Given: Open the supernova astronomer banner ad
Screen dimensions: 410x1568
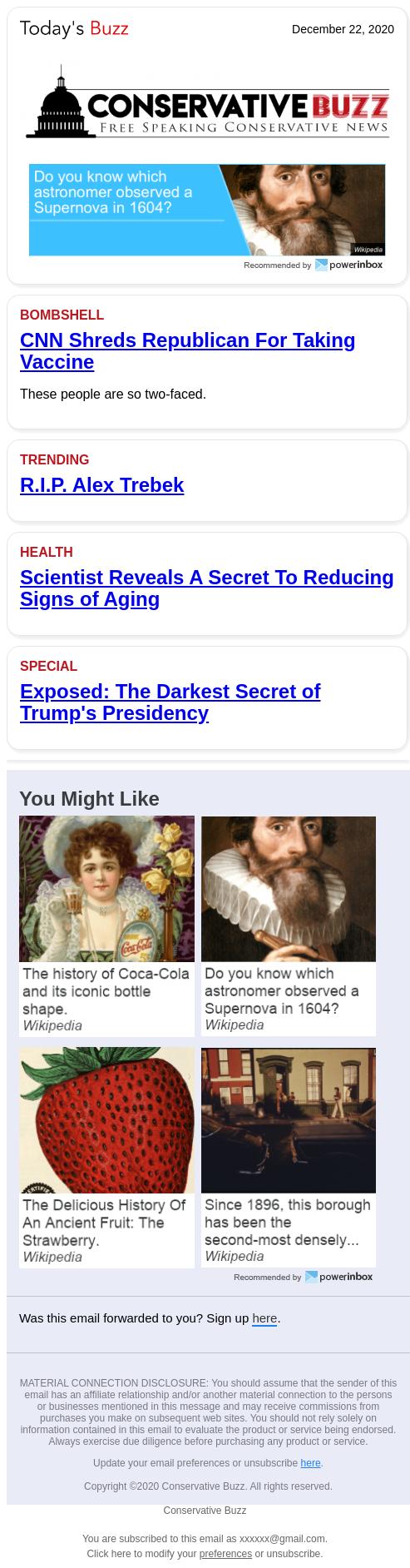Looking at the screenshot, I should [x=207, y=210].
